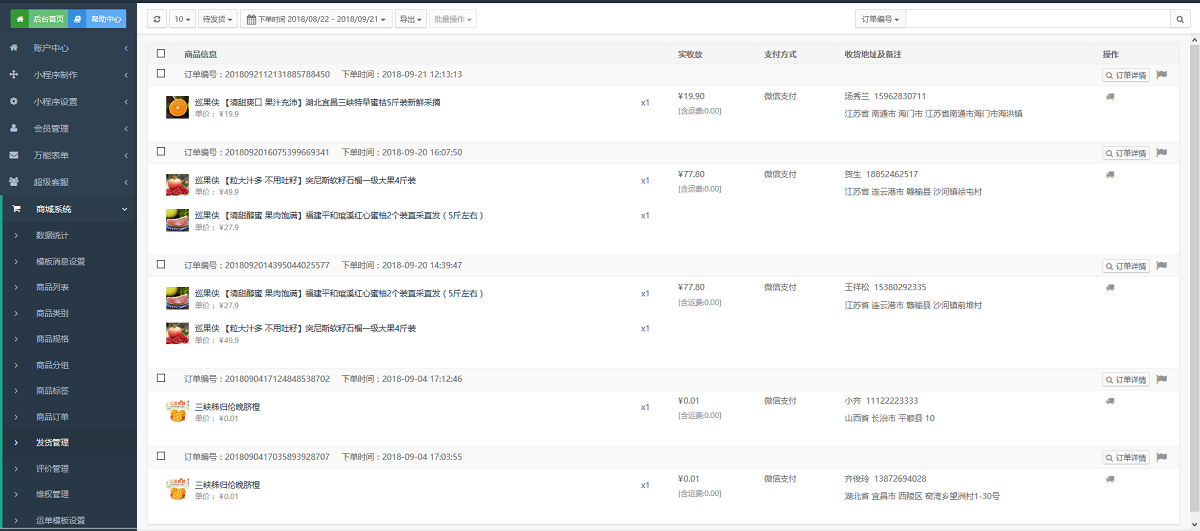The width and height of the screenshot is (1200, 531).
Task: Click the gear icon next to 小程序设置
Action: tap(14, 101)
